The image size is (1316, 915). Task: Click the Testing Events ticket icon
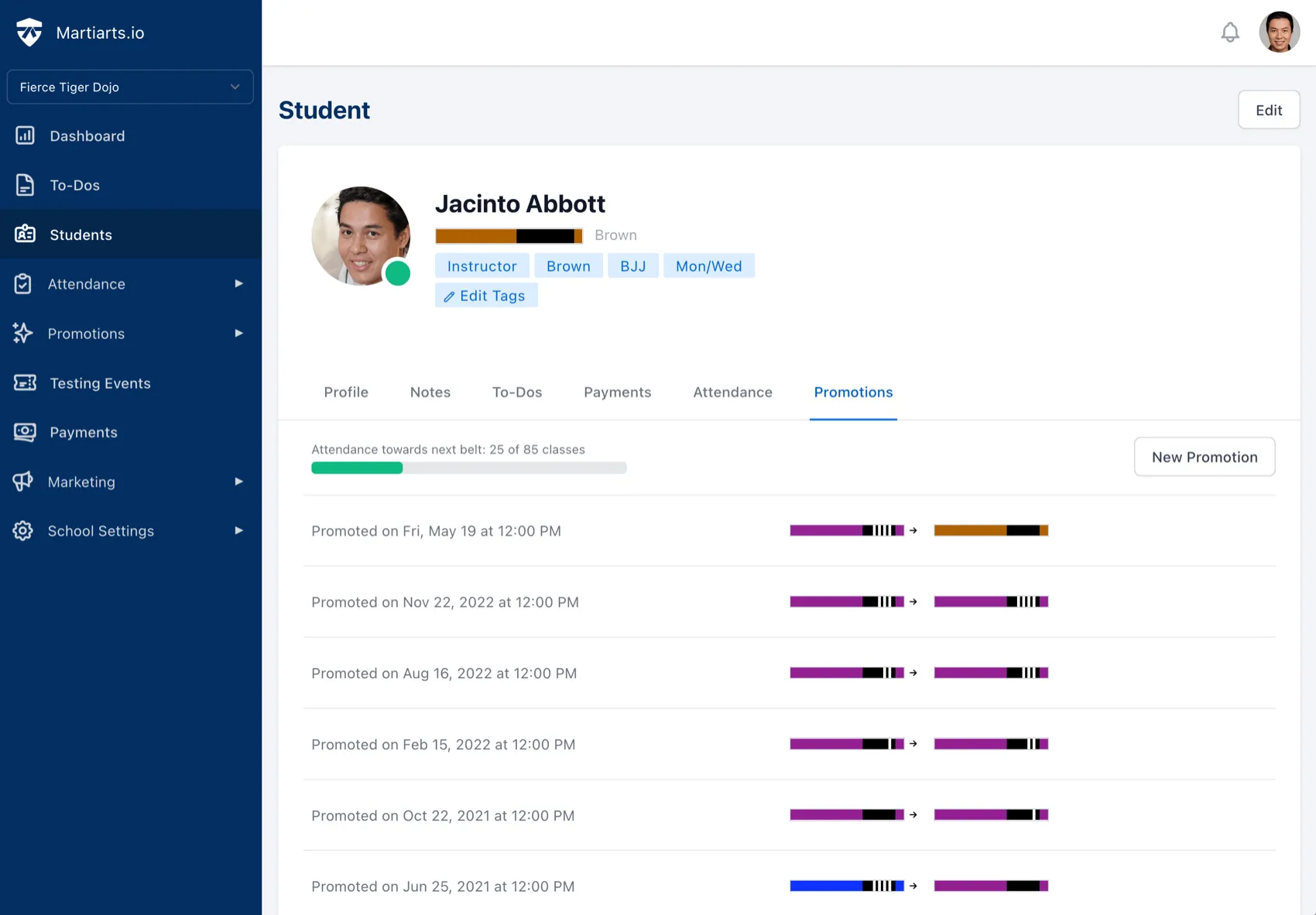click(x=25, y=382)
